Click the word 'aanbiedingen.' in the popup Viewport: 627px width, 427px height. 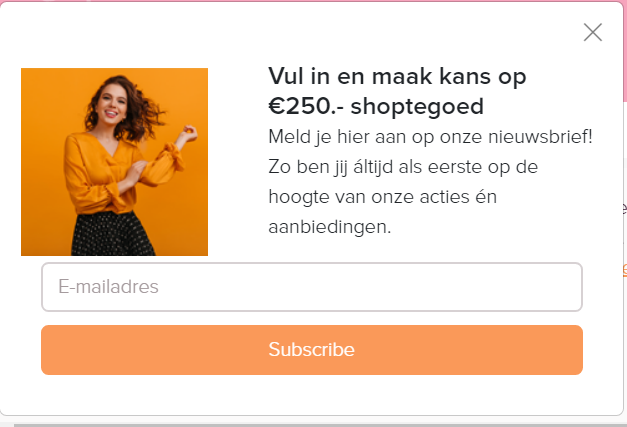(329, 227)
